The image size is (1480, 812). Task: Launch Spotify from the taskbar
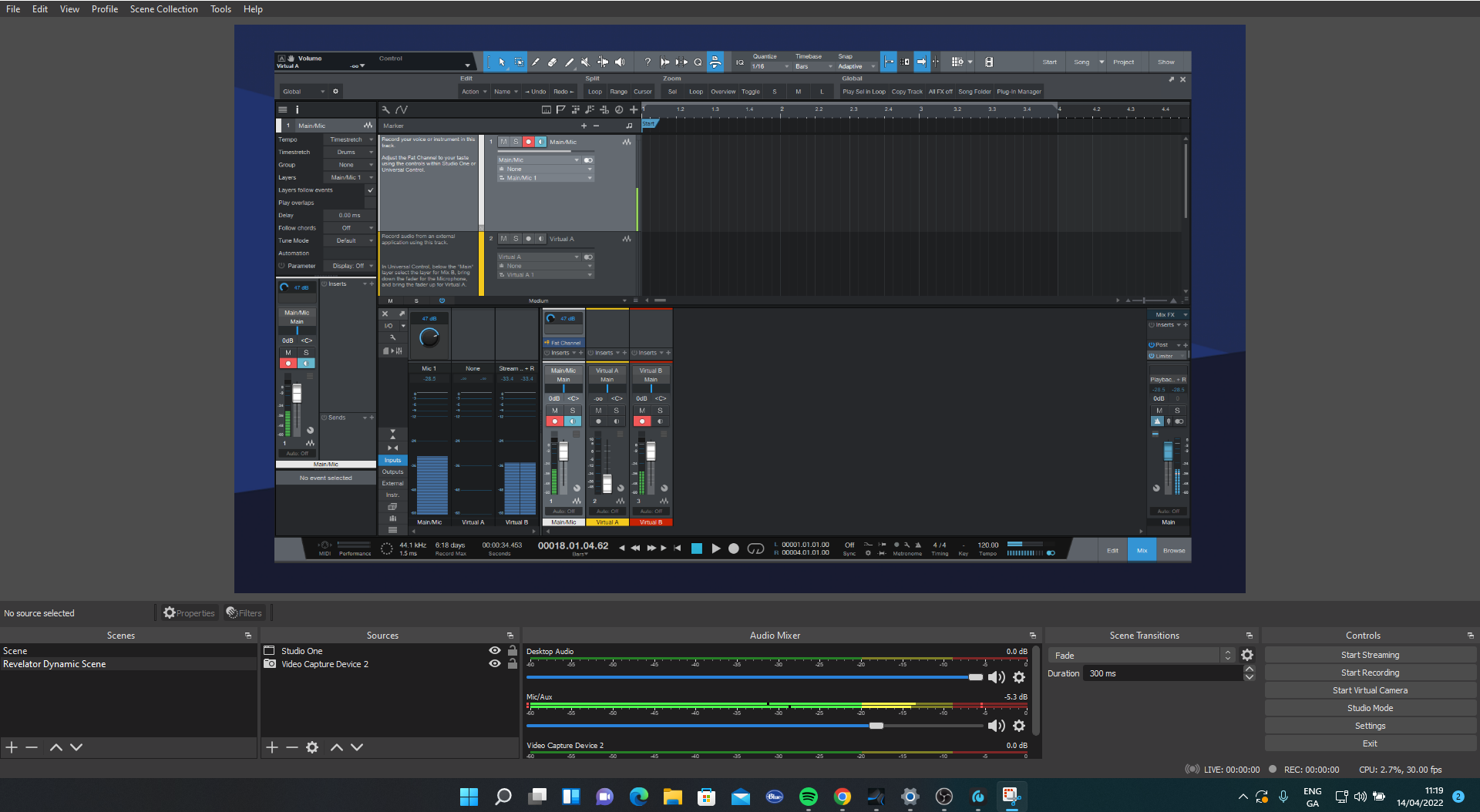click(808, 796)
